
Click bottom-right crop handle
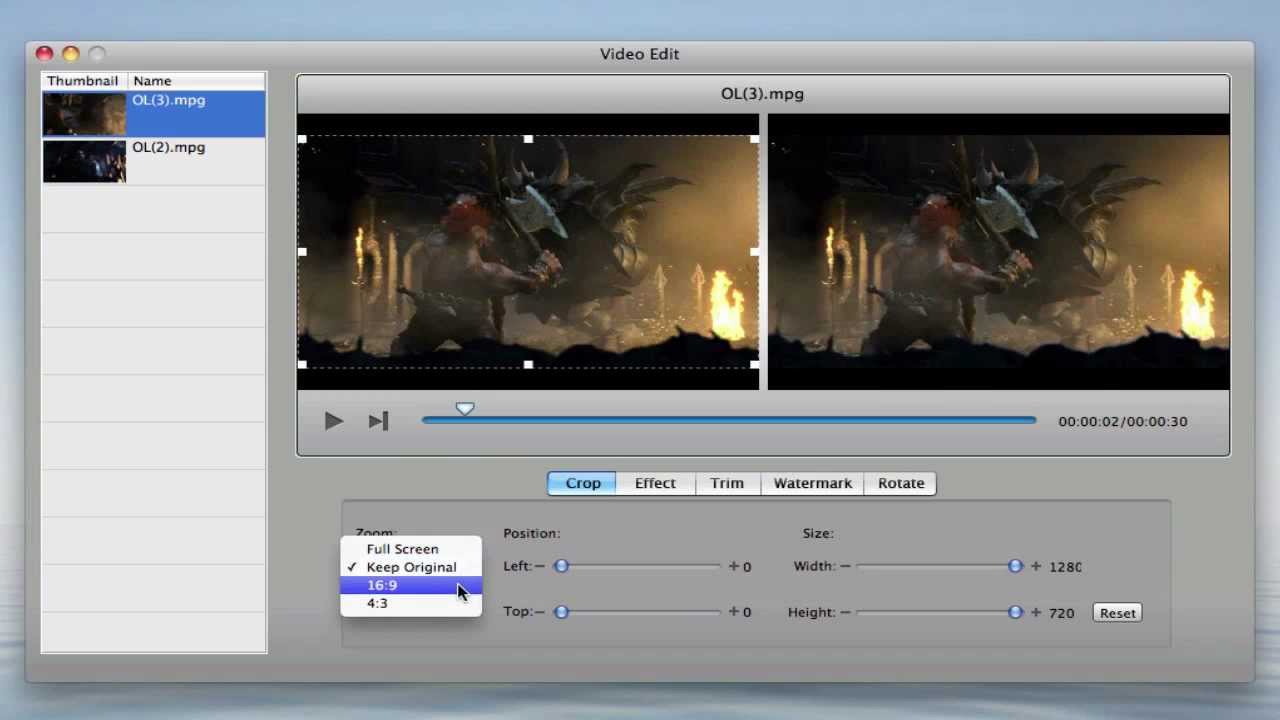coord(754,365)
